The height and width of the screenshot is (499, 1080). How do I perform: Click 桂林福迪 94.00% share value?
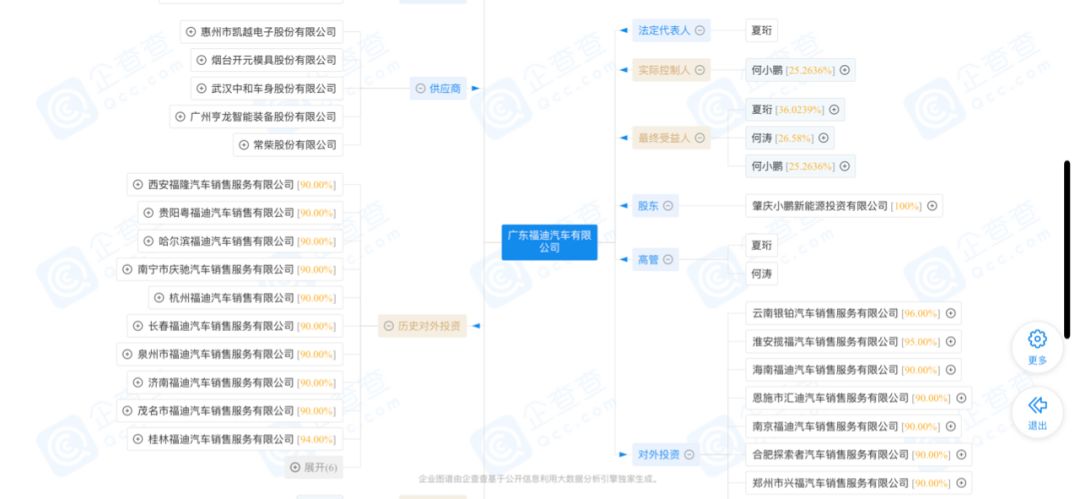(316, 439)
